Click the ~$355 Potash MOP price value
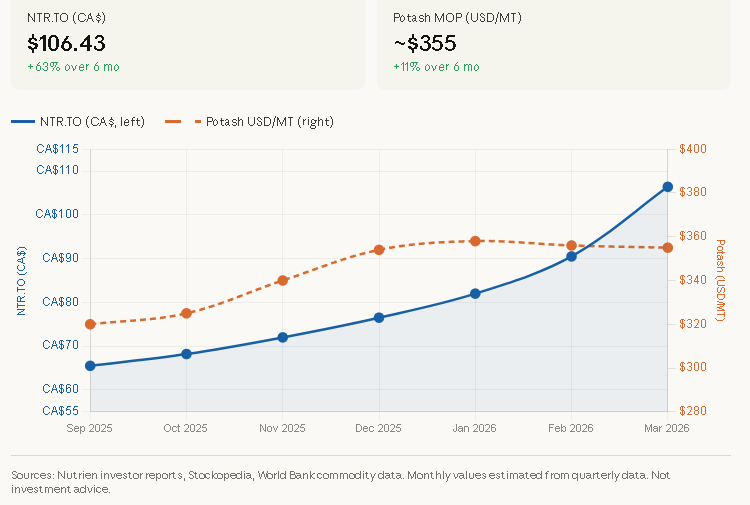750x505 pixels. click(425, 43)
